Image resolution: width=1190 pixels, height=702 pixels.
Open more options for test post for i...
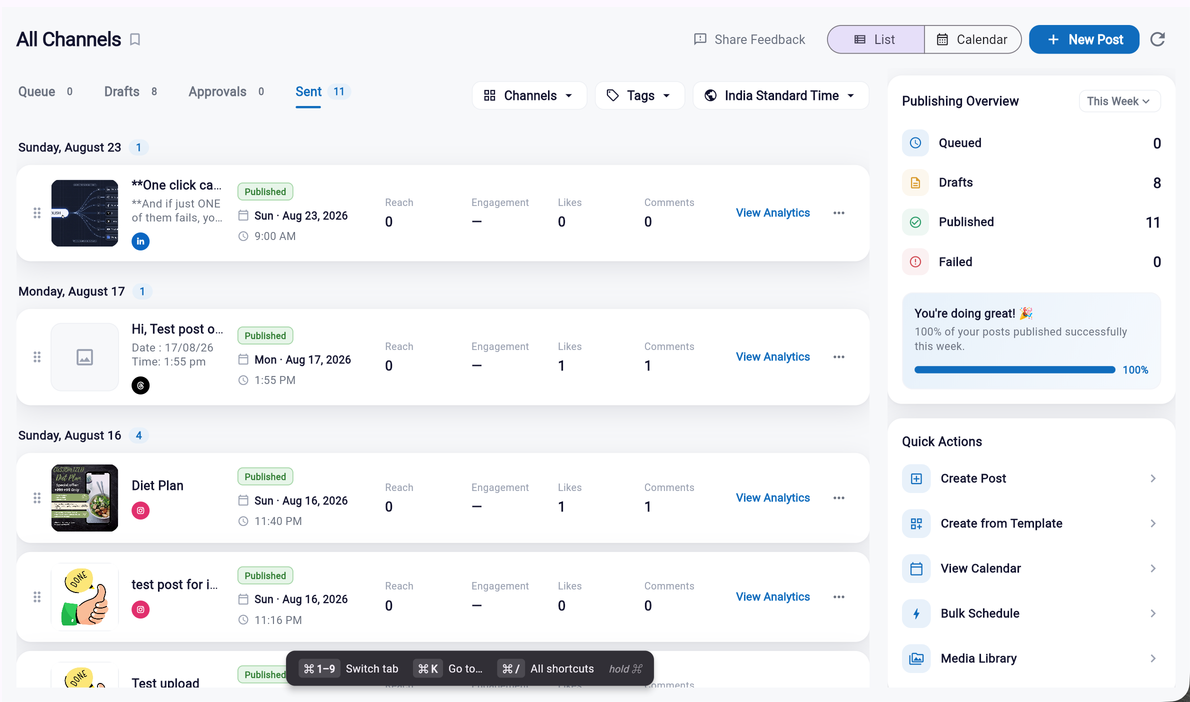pos(839,597)
